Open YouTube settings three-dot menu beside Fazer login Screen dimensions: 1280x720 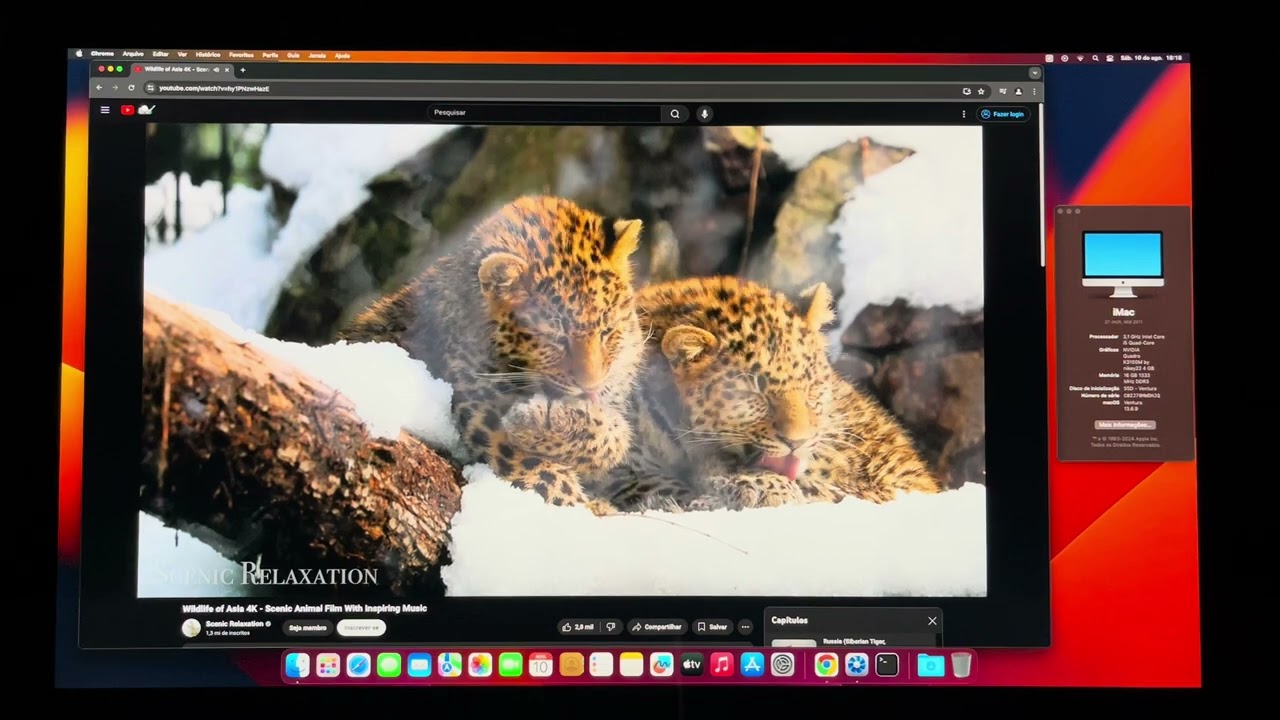coord(964,114)
